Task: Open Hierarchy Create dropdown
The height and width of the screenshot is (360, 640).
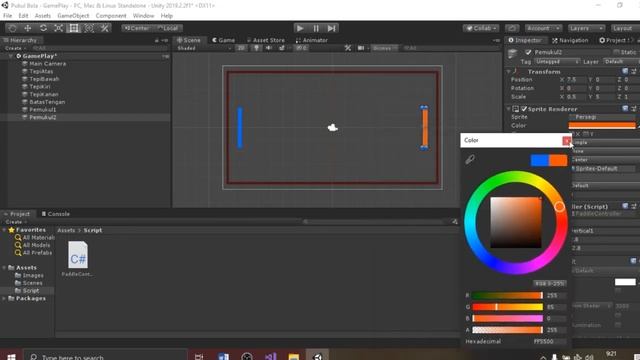Action: click(x=16, y=48)
